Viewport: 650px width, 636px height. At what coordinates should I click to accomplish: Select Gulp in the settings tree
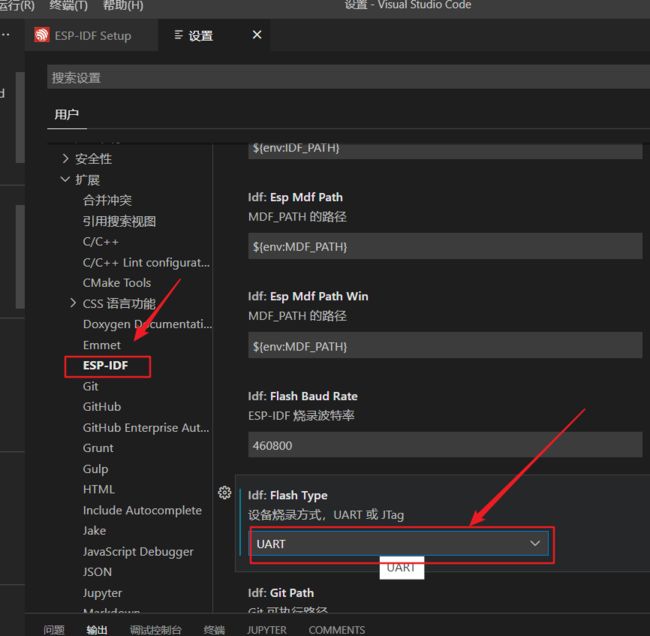(95, 469)
